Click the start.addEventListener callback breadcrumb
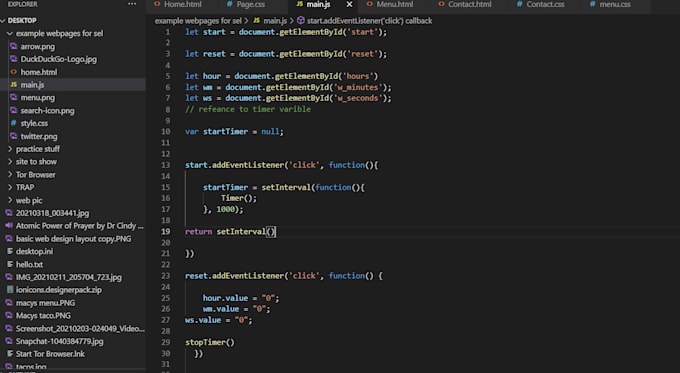Image resolution: width=680 pixels, height=373 pixels. 369,21
